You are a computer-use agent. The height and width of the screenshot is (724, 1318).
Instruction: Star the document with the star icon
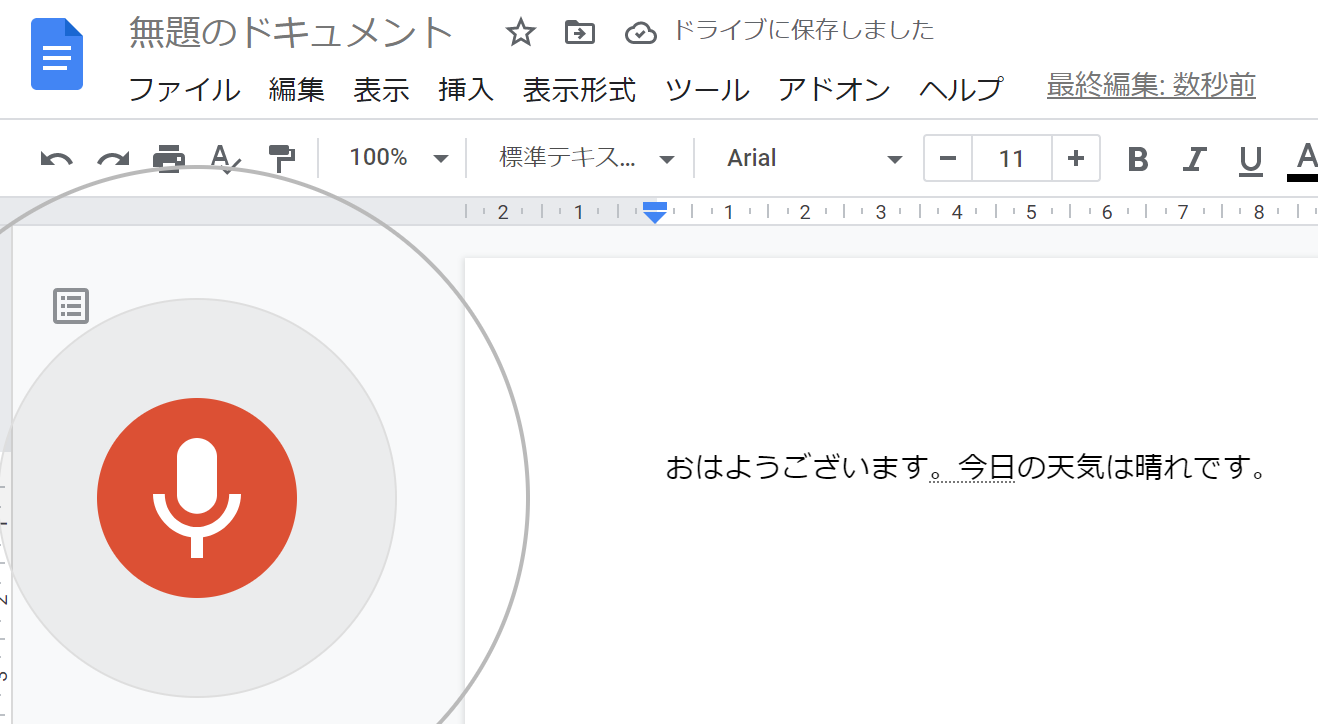520,33
